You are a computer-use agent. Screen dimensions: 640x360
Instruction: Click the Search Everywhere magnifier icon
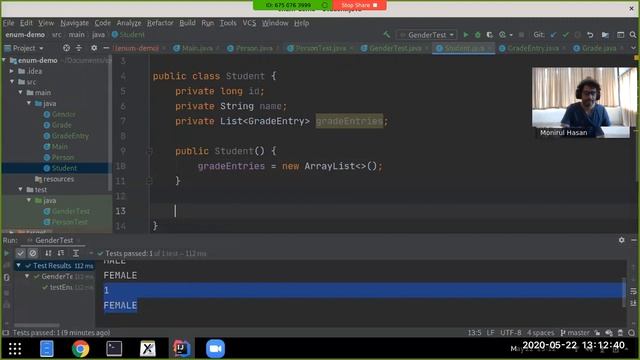tap(633, 35)
